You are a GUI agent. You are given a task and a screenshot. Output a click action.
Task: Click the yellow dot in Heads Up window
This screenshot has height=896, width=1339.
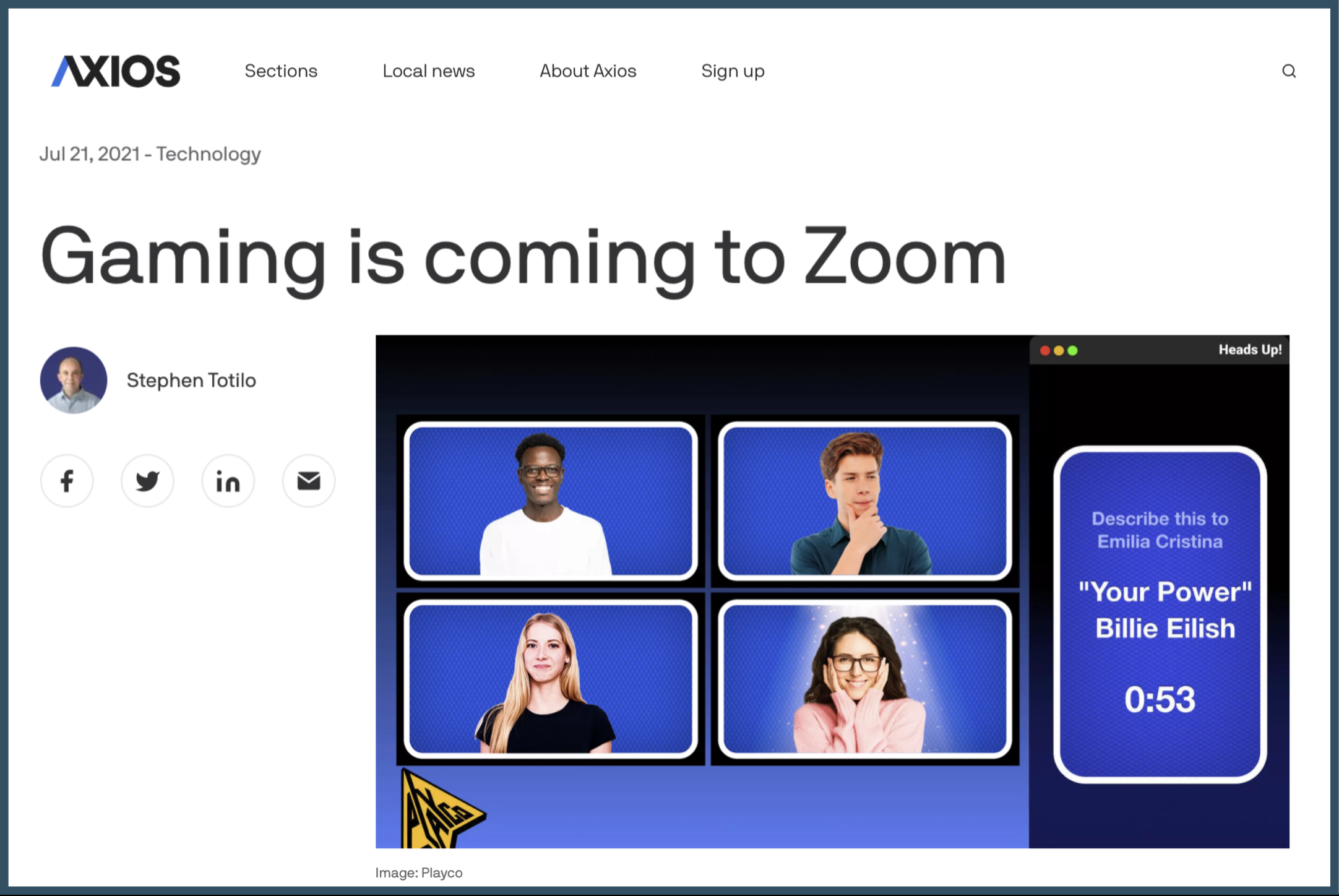[x=1059, y=351]
